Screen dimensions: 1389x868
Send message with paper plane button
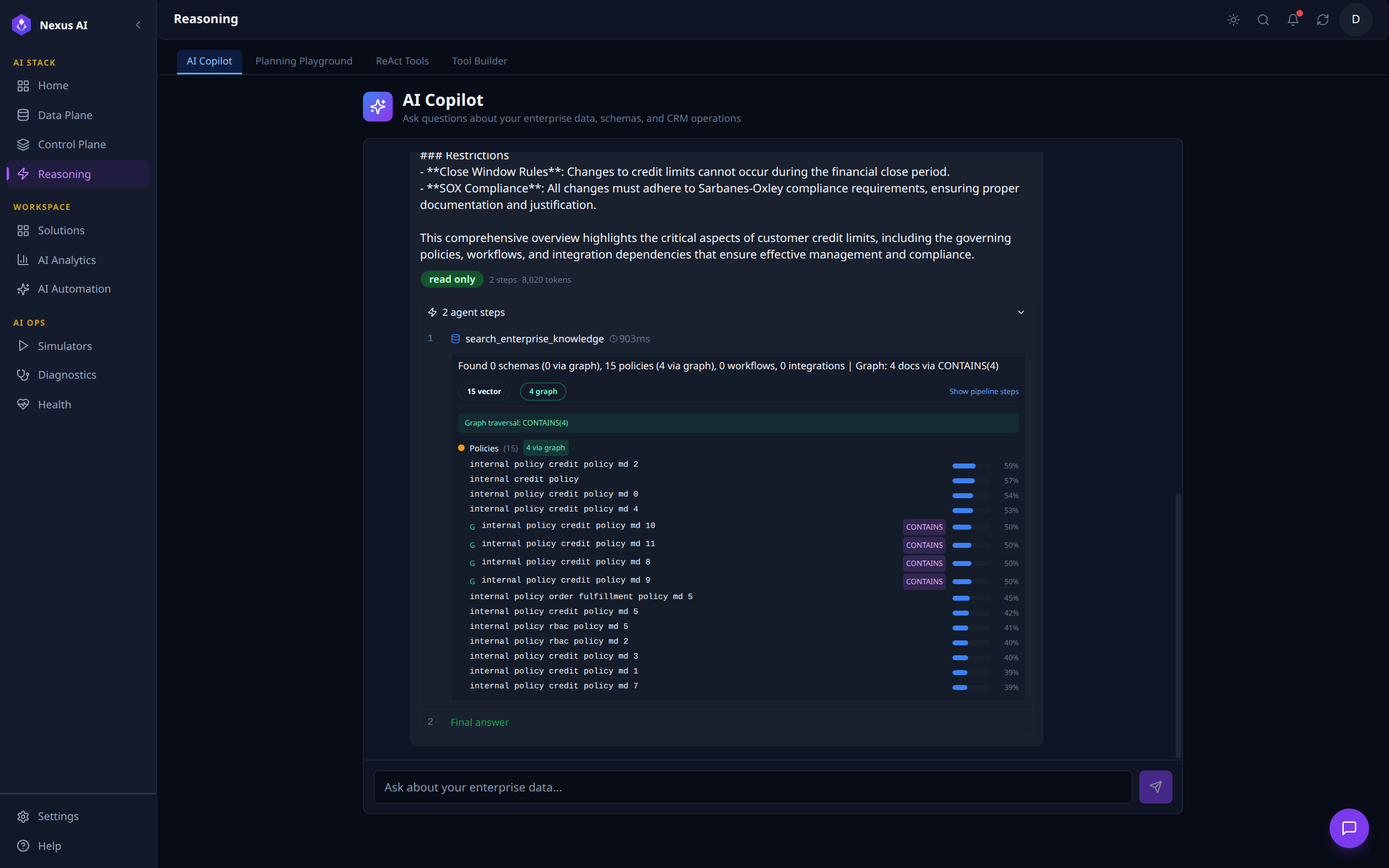click(1155, 786)
